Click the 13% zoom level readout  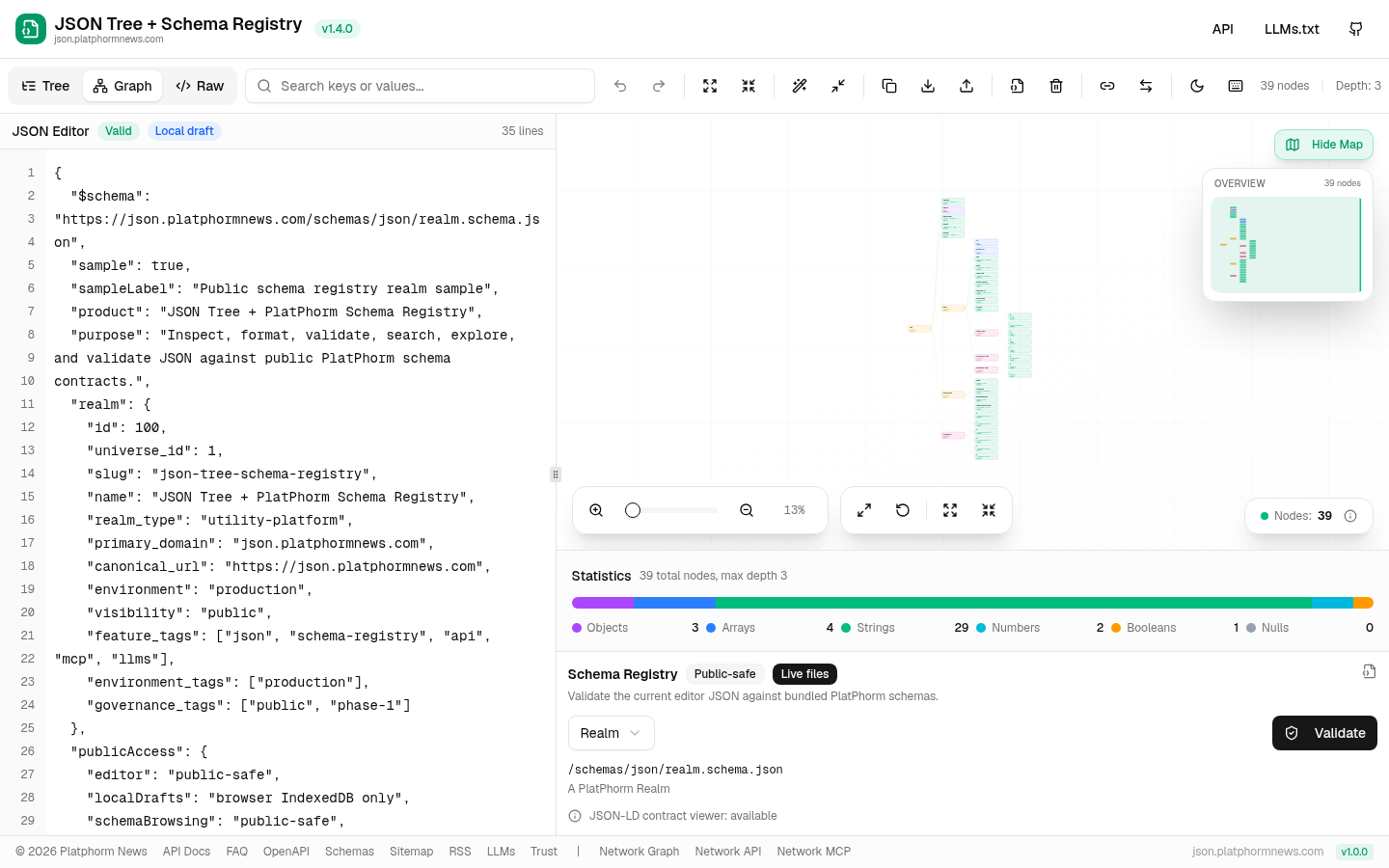(x=794, y=510)
